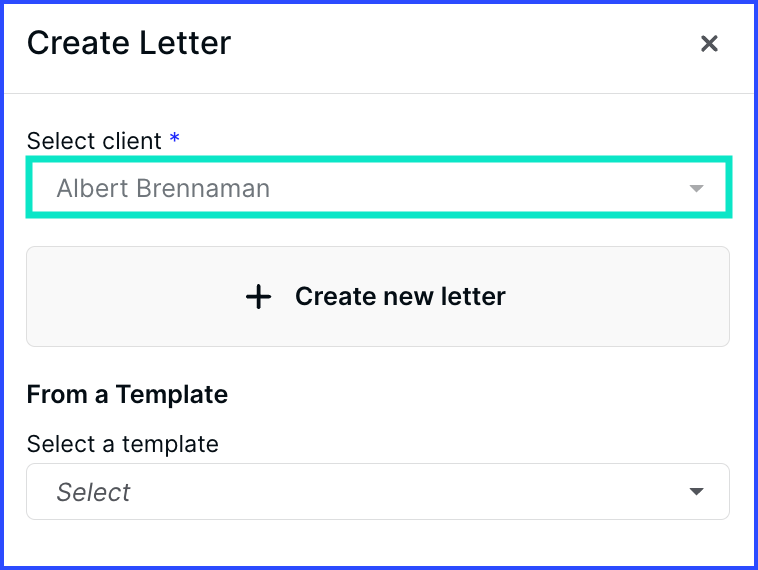Click the Create new letter text
This screenshot has width=758, height=570.
[x=400, y=296]
